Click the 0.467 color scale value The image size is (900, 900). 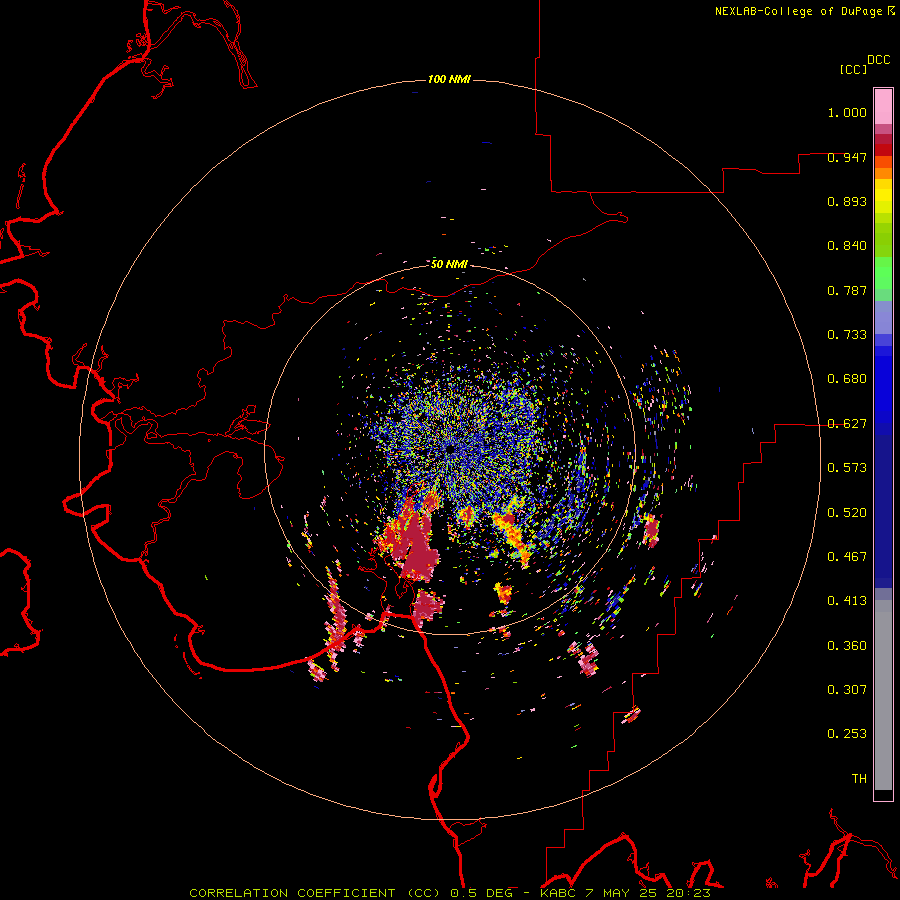click(847, 557)
